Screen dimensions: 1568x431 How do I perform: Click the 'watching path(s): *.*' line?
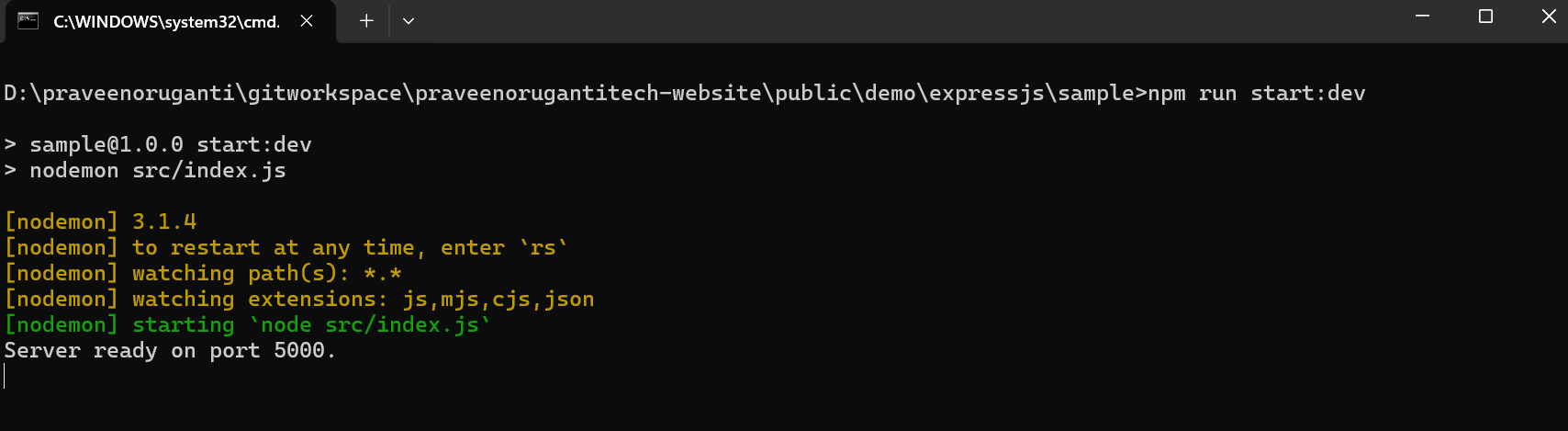tap(203, 274)
